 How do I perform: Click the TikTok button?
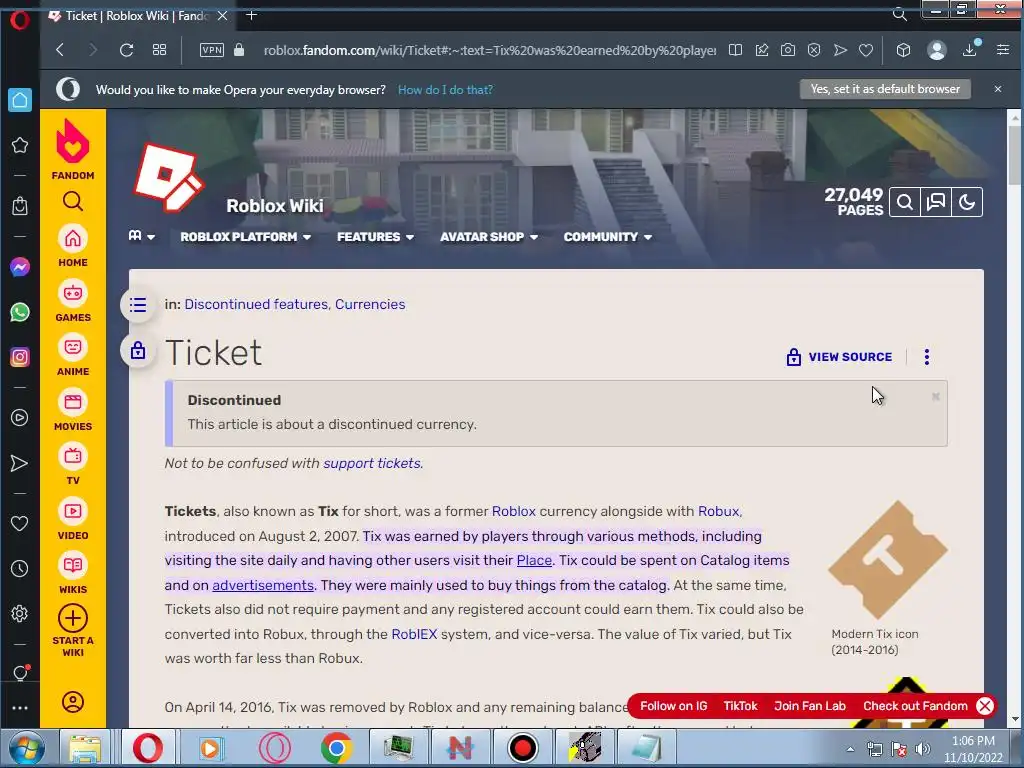pos(740,706)
